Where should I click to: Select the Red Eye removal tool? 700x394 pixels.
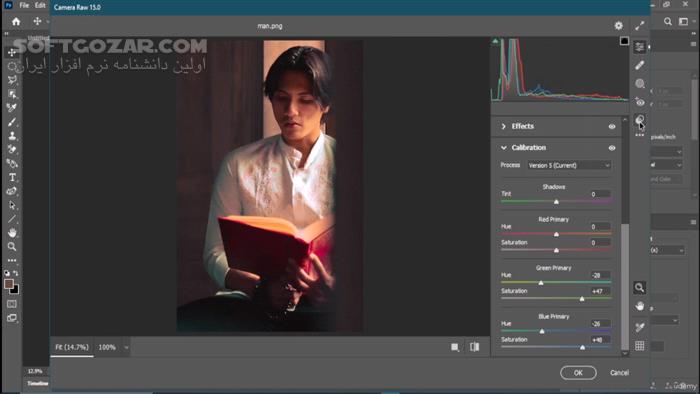click(x=640, y=102)
